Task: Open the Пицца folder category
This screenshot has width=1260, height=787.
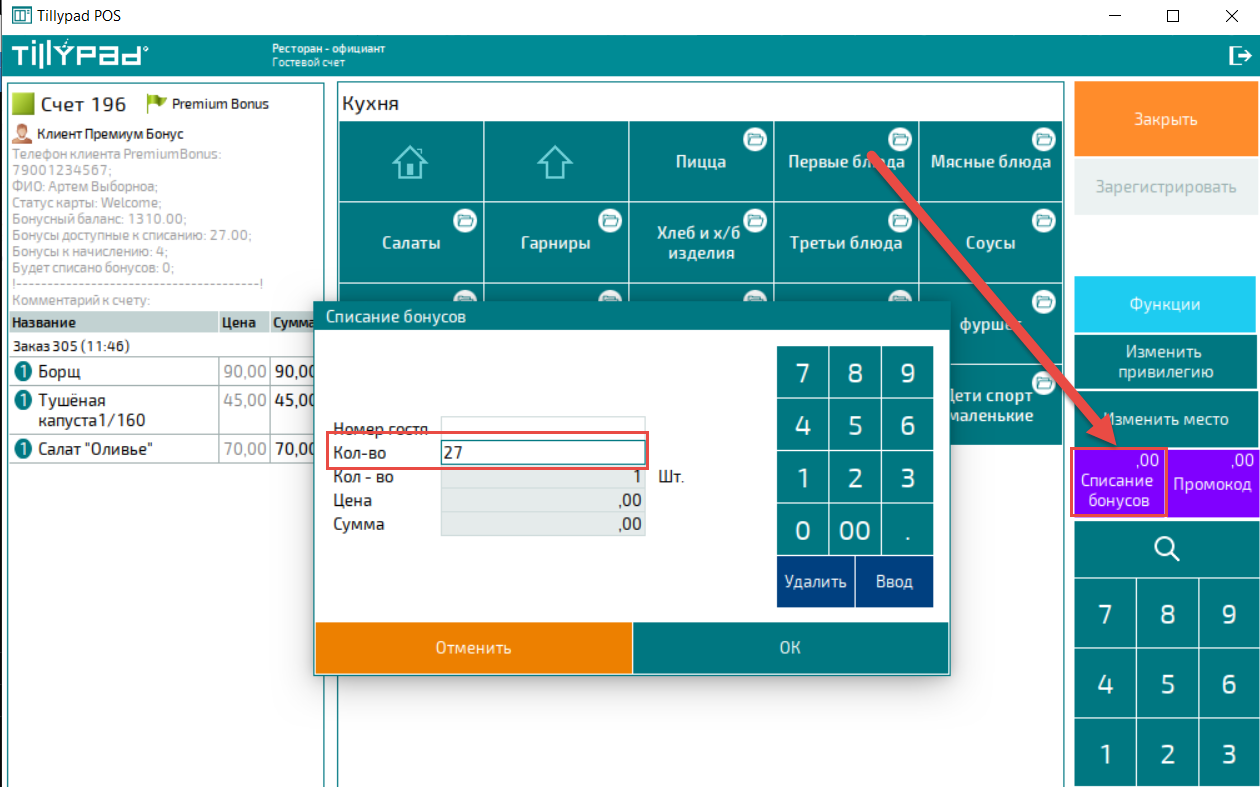Action: click(x=700, y=162)
